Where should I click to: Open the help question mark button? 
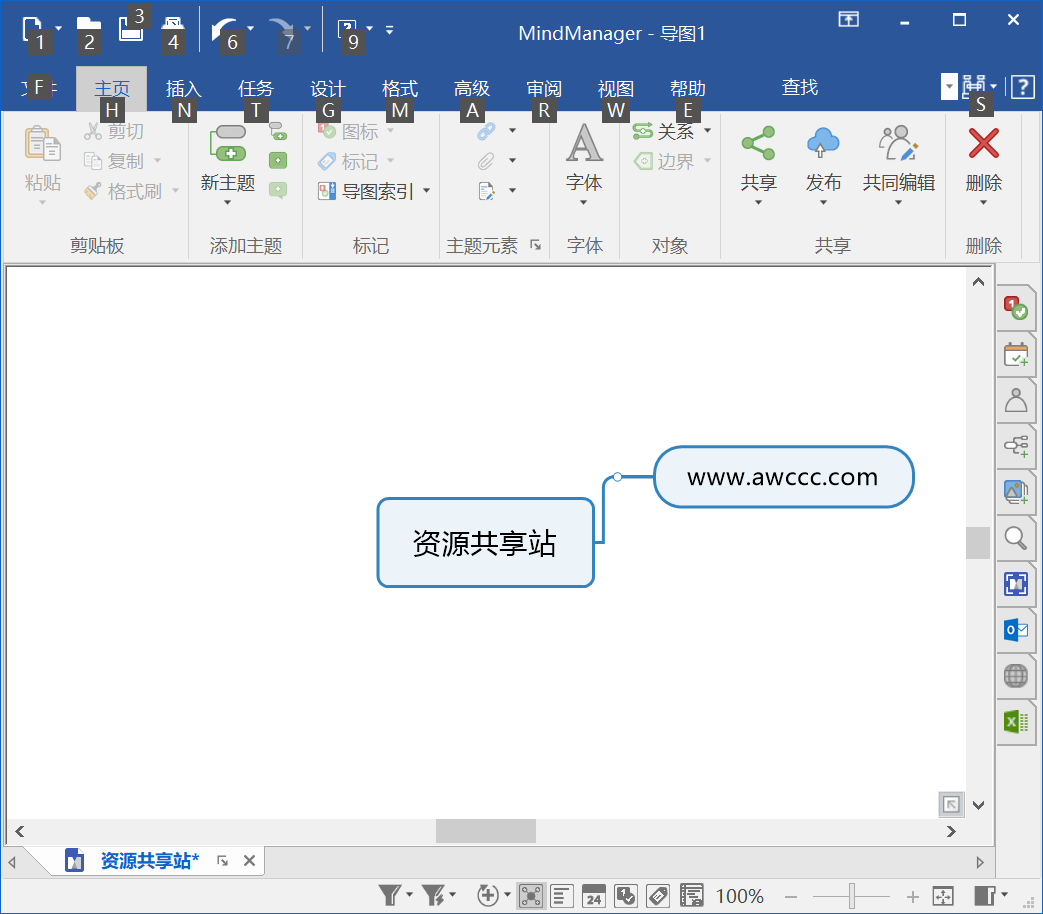pyautogui.click(x=1022, y=87)
